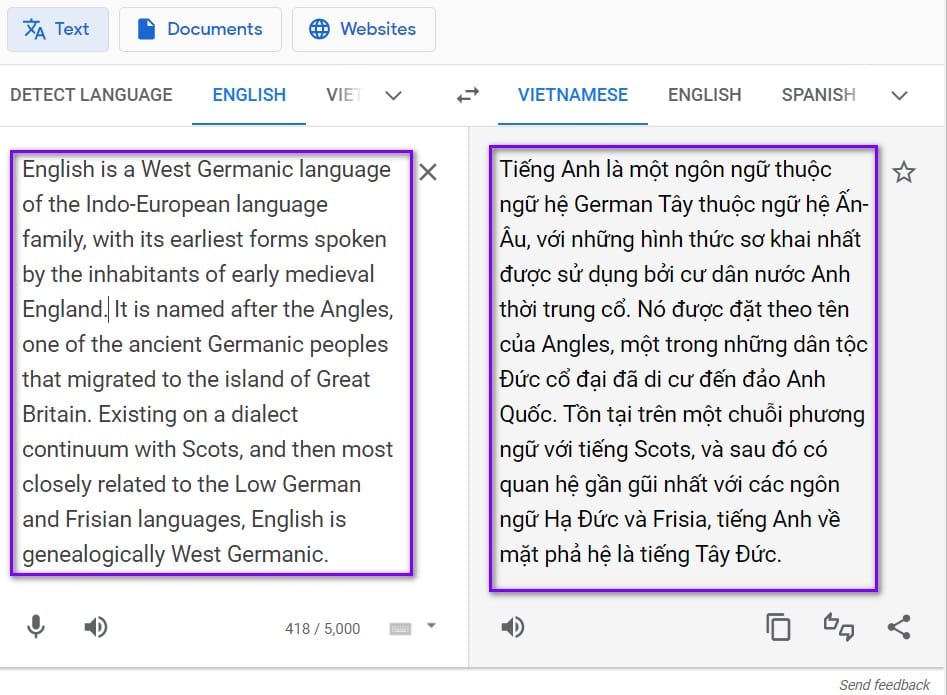Open the Send feedback link
This screenshot has height=695, width=947.
pos(884,685)
